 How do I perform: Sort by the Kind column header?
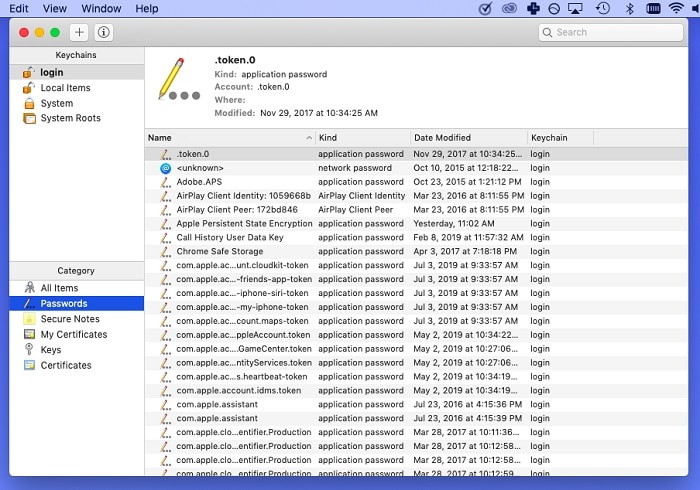pos(362,138)
